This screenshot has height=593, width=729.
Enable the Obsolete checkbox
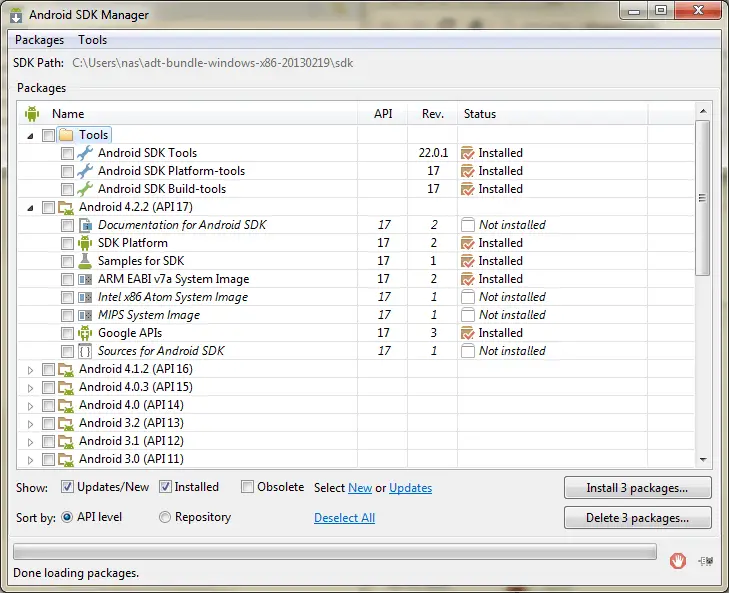[x=248, y=487]
